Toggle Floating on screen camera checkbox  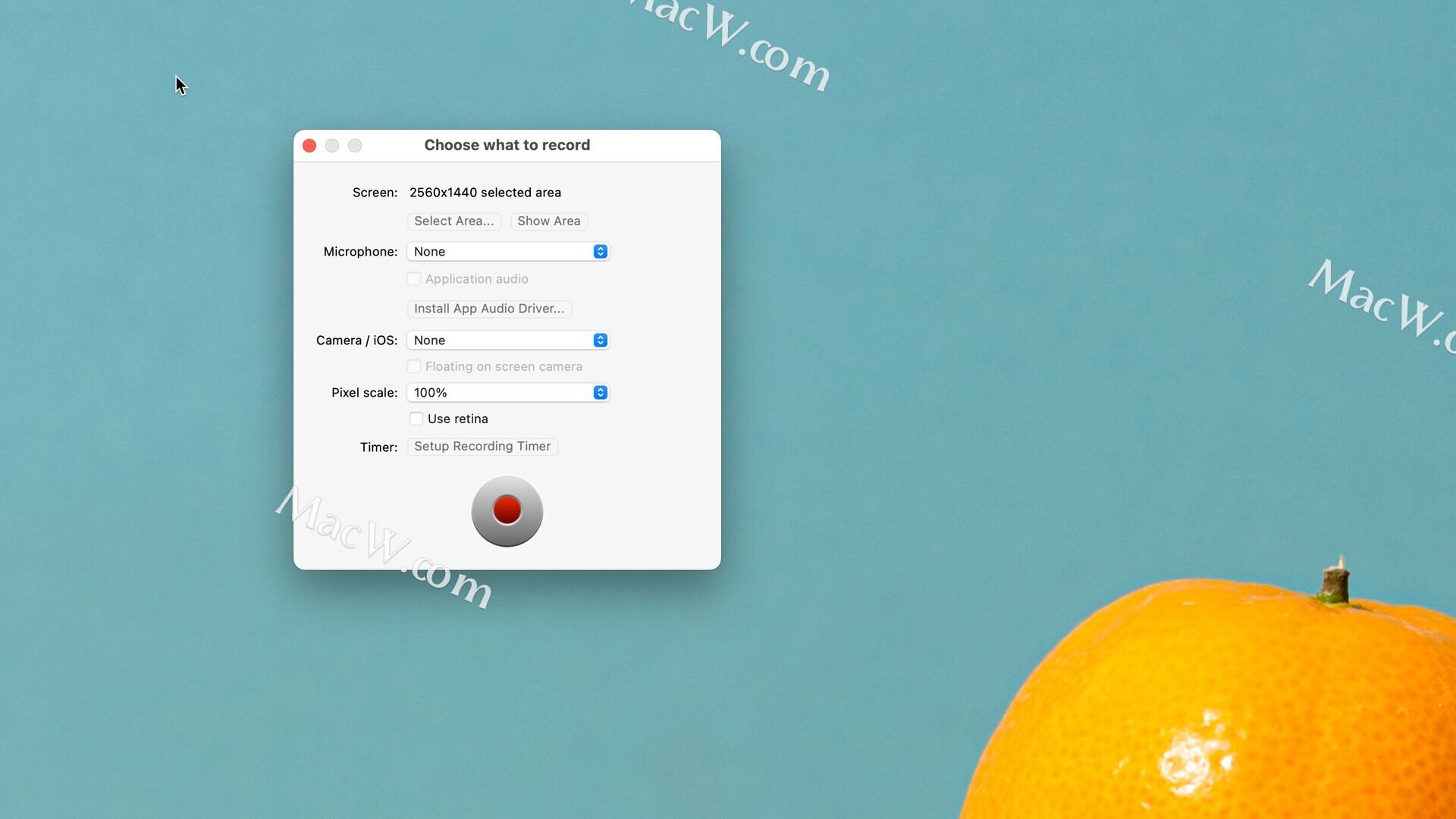(414, 366)
